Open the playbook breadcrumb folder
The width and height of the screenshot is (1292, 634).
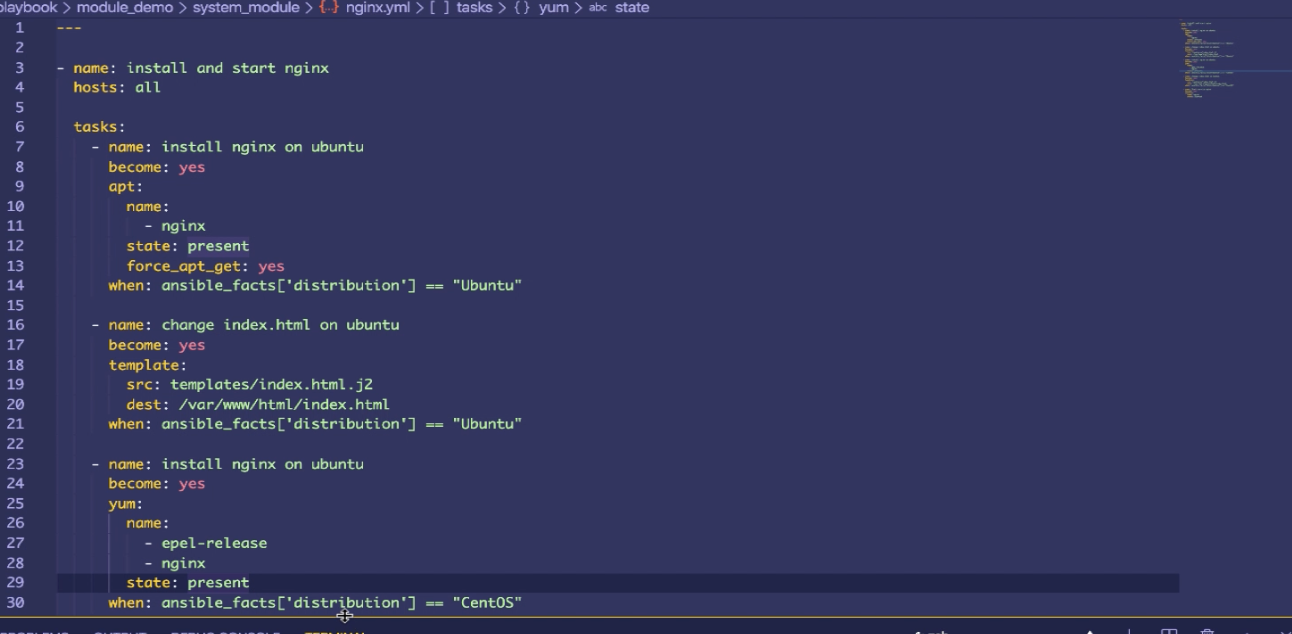(x=28, y=8)
